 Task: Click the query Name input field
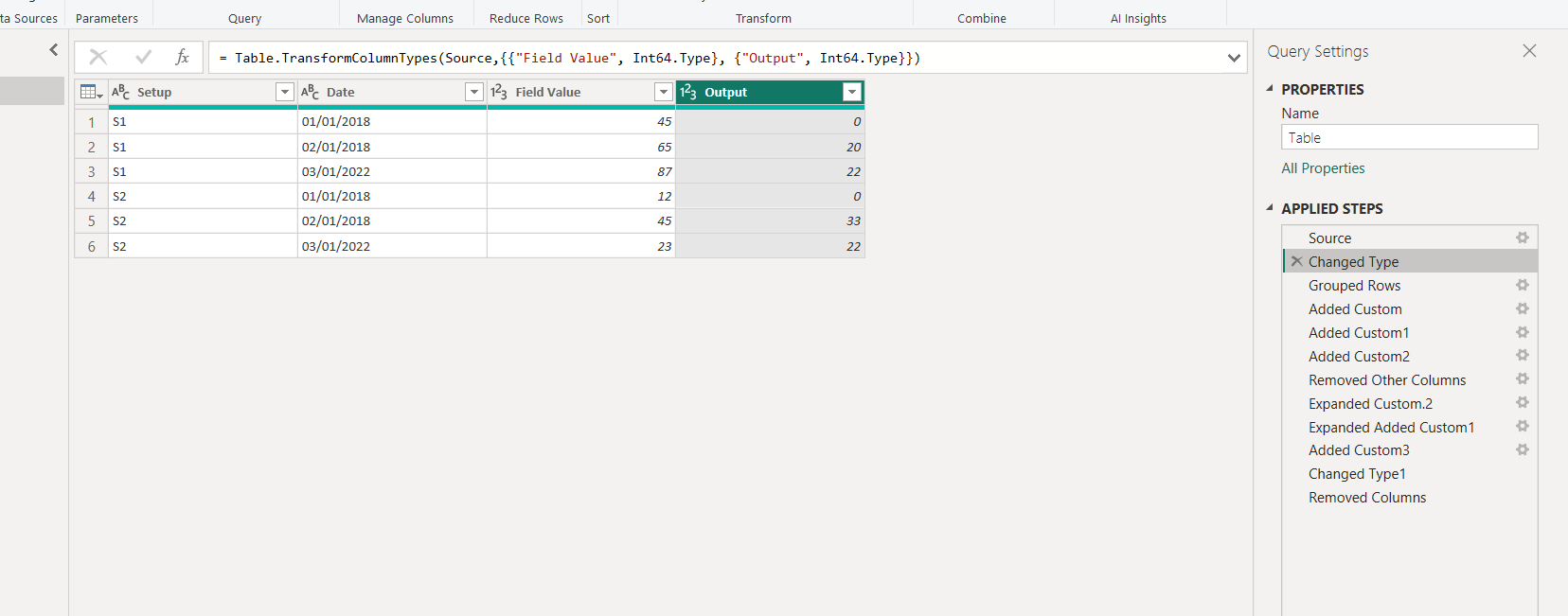coord(1410,137)
